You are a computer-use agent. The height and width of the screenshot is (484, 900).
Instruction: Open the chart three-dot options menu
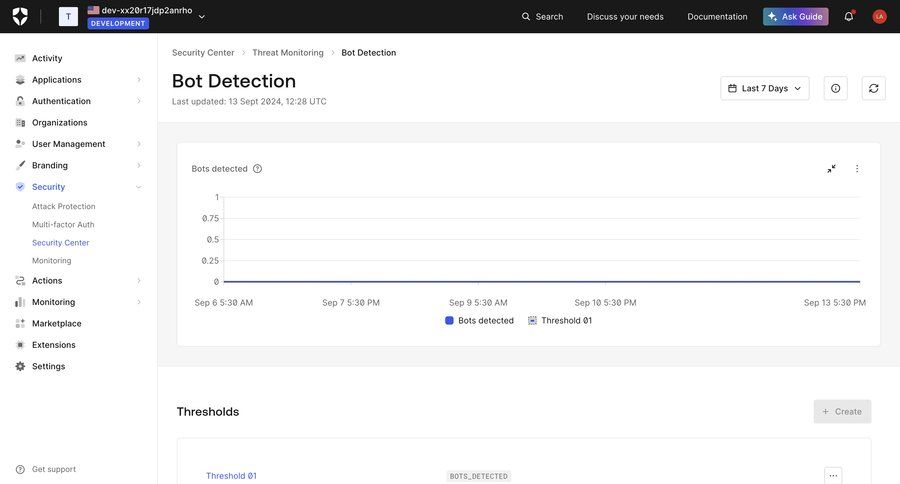click(x=857, y=169)
